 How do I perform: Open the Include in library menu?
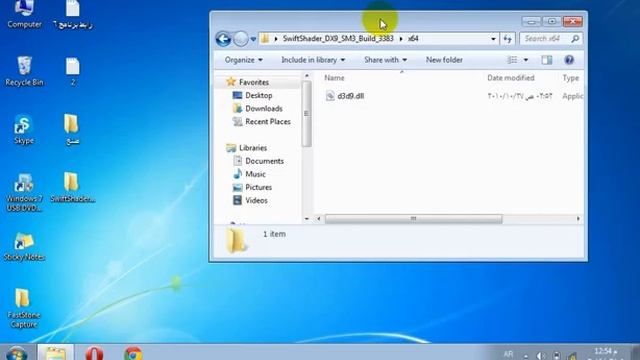313,60
